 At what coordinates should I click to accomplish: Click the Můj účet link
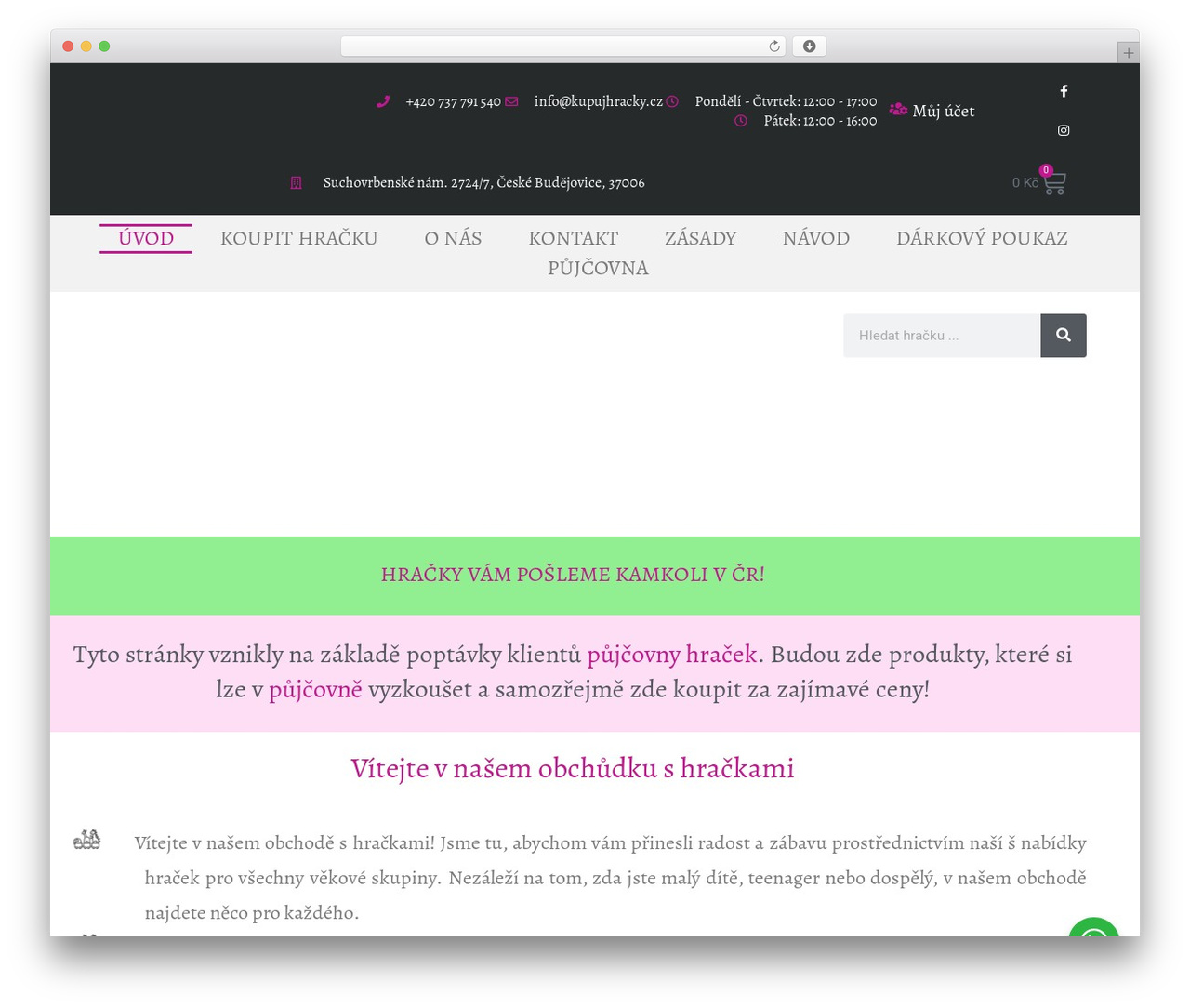tap(944, 111)
